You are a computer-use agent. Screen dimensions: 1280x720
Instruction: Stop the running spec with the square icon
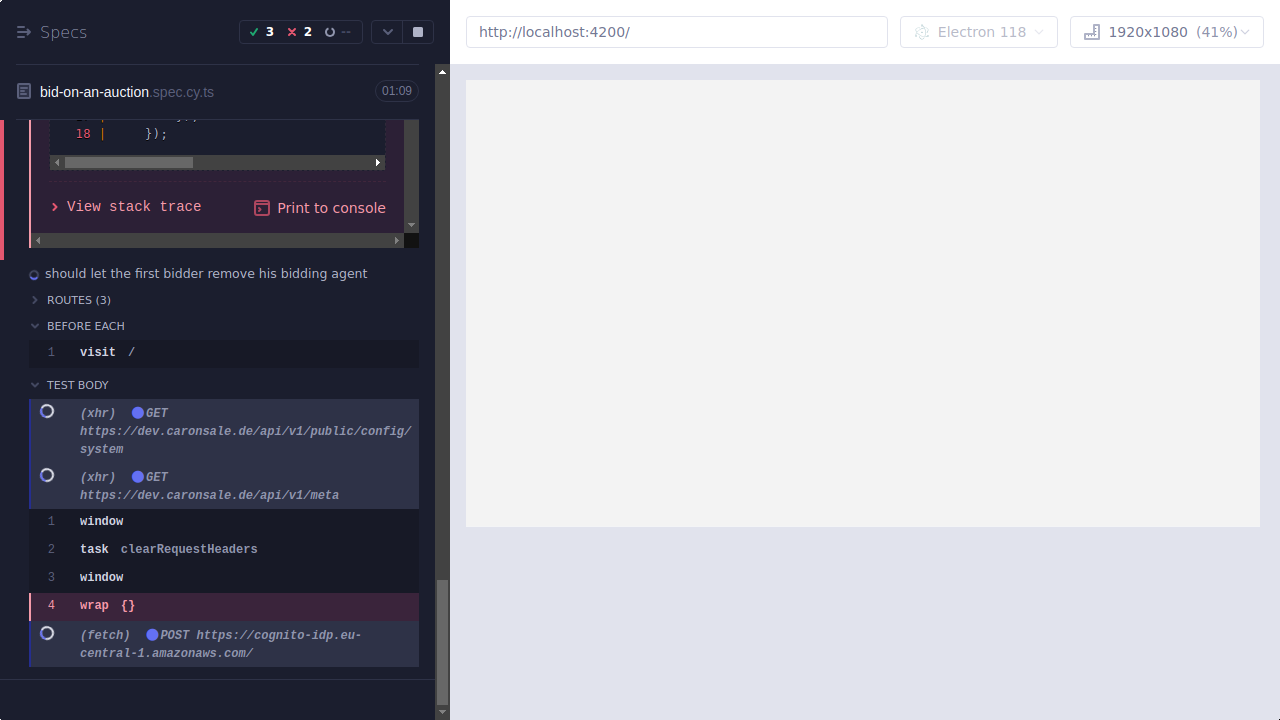click(x=417, y=31)
